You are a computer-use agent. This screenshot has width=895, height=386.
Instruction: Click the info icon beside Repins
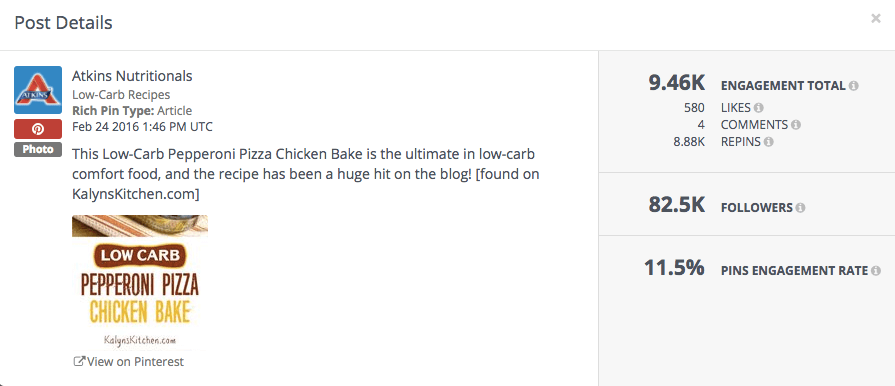(x=769, y=142)
